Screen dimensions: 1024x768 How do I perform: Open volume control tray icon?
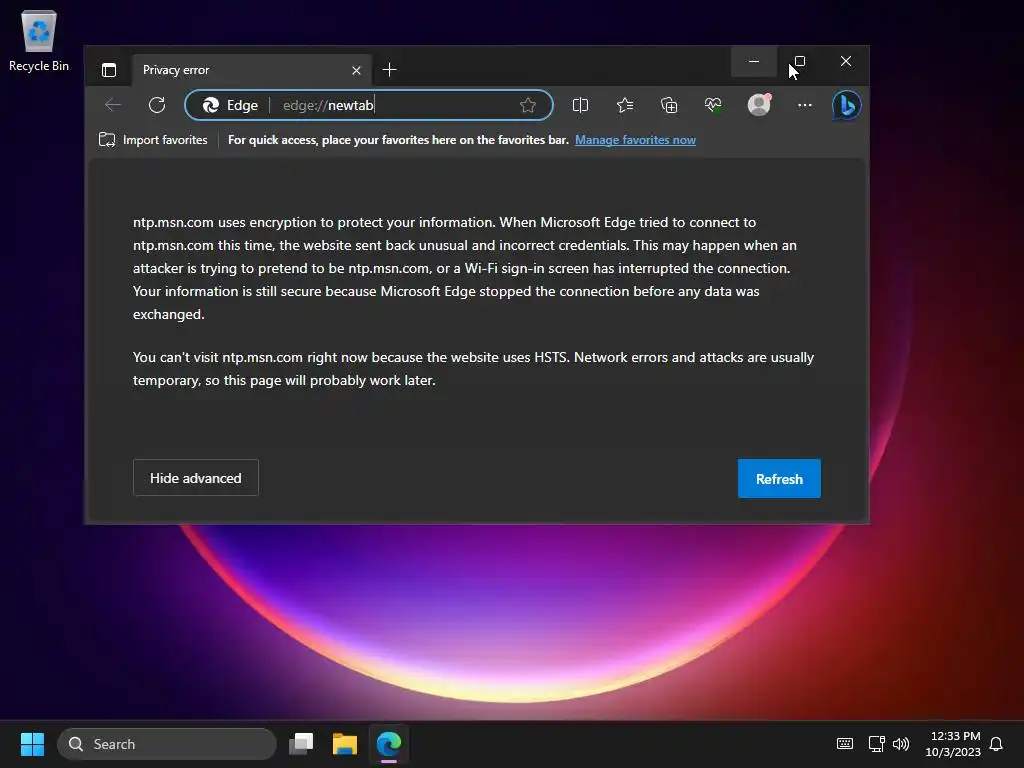coord(901,744)
